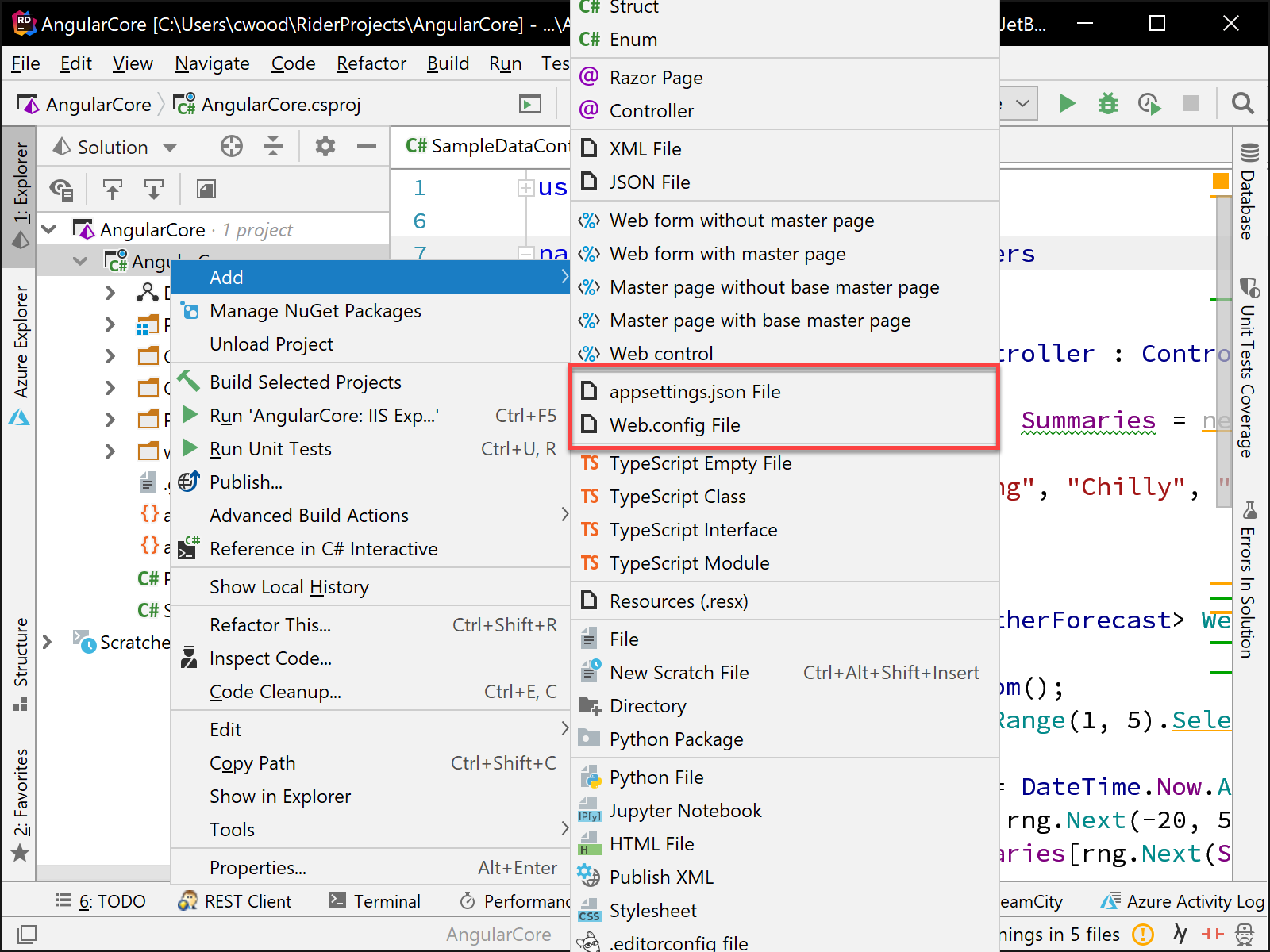Click Publish... in the context menu
Image resolution: width=1270 pixels, height=952 pixels.
point(371,482)
